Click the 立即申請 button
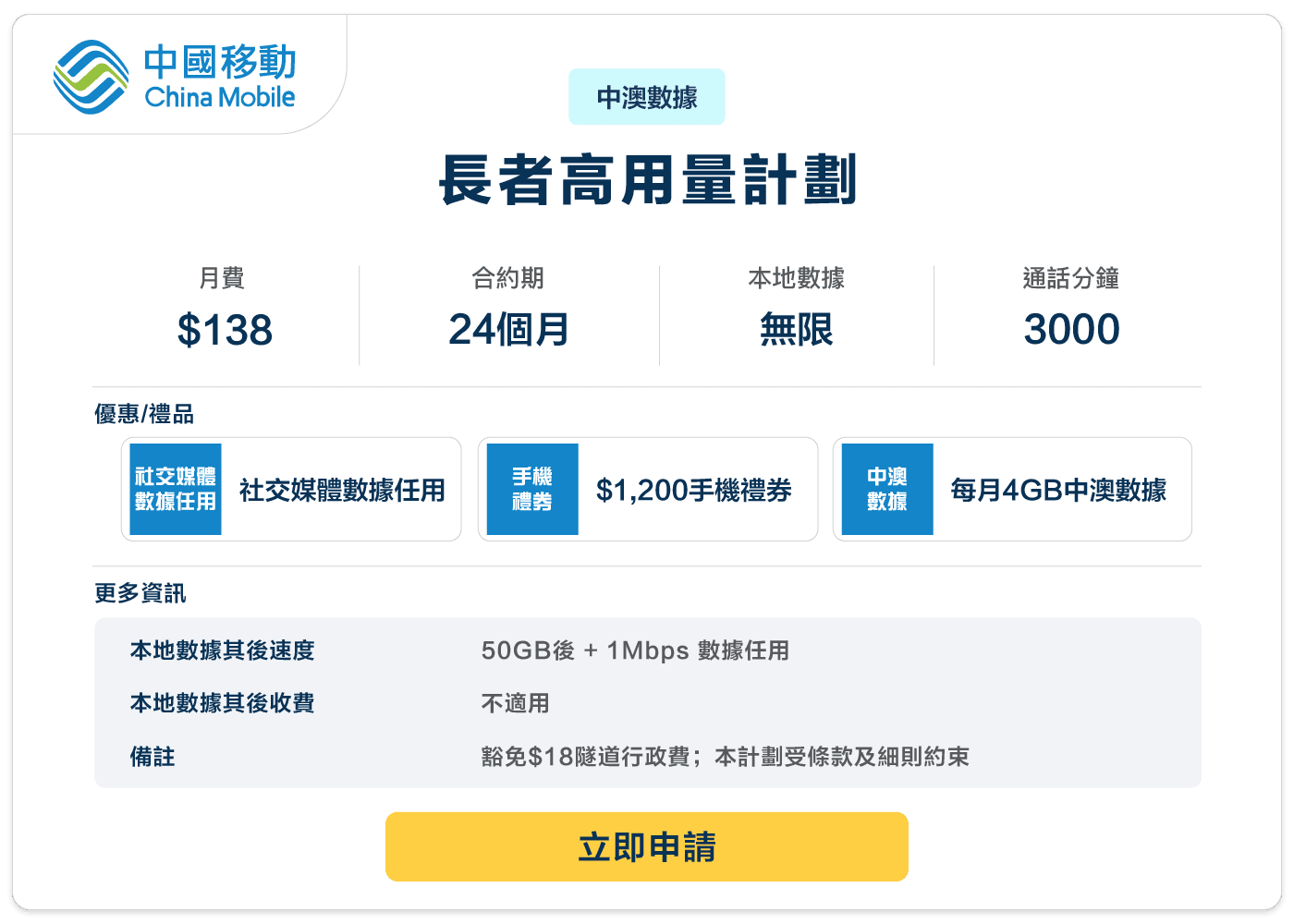1294x924 pixels. click(647, 845)
